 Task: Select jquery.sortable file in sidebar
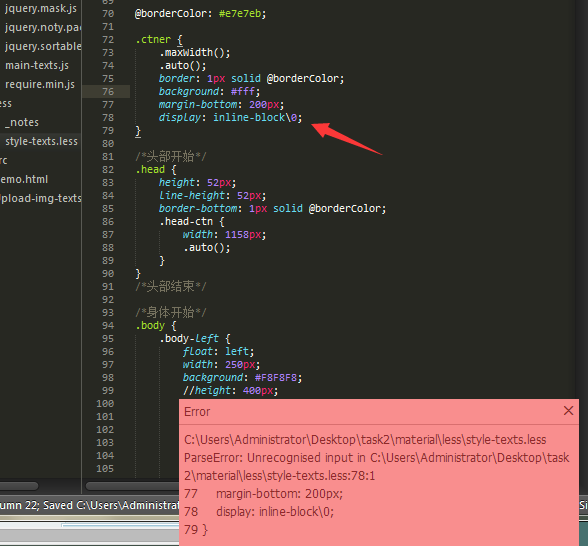(x=43, y=46)
